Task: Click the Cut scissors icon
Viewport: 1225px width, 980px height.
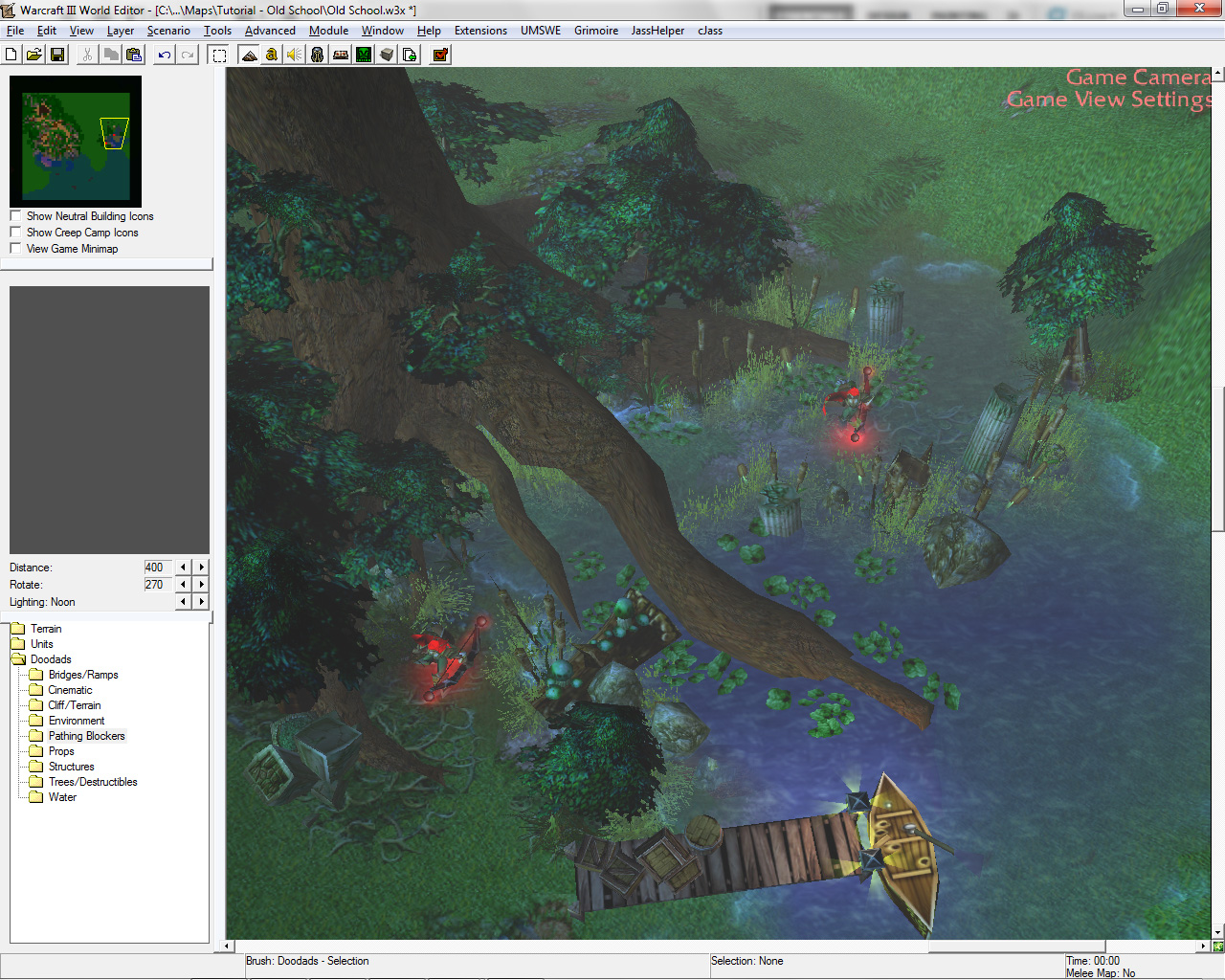Action: click(x=88, y=55)
